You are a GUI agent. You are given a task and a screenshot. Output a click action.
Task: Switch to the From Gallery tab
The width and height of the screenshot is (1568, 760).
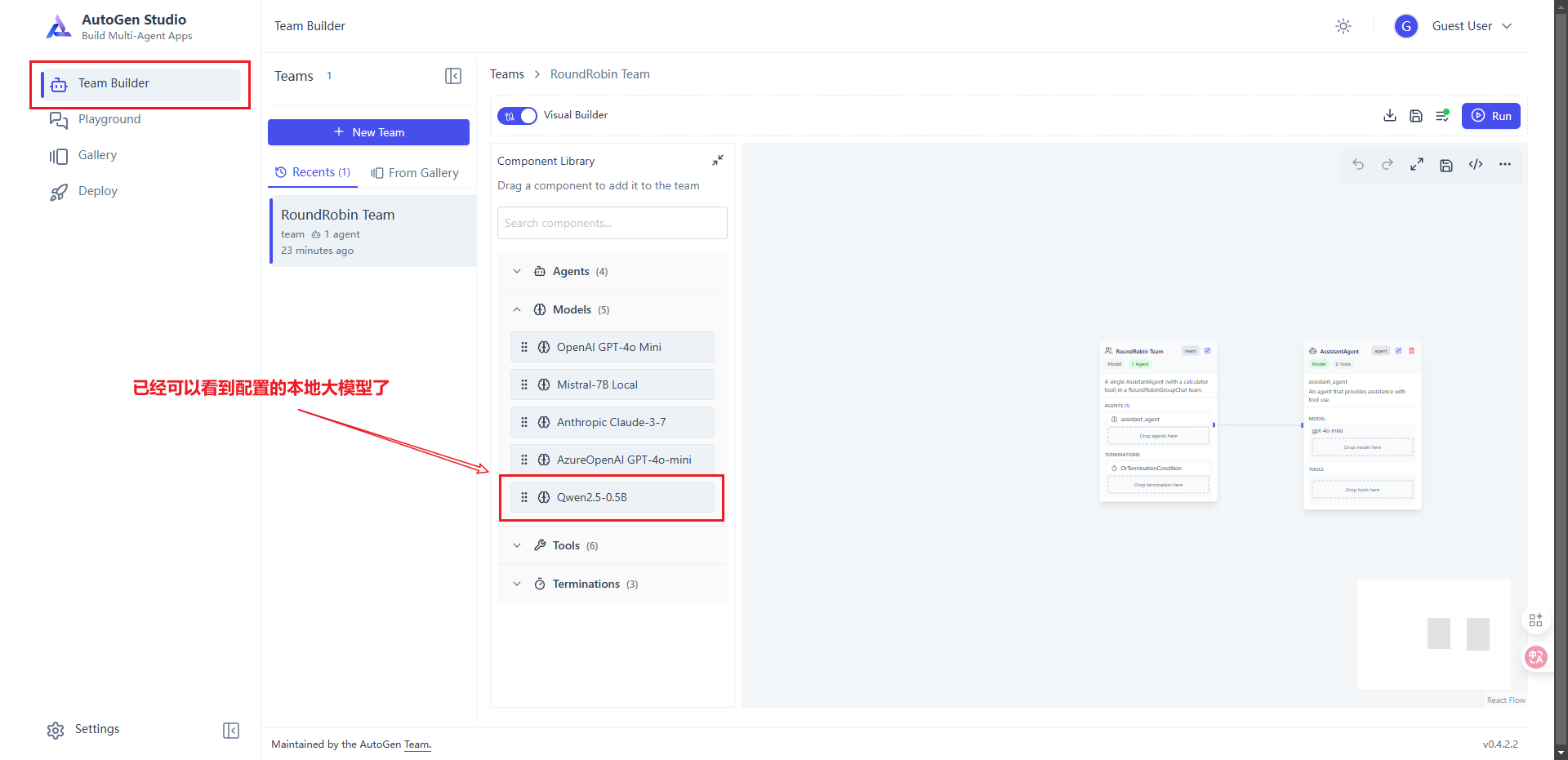(415, 173)
